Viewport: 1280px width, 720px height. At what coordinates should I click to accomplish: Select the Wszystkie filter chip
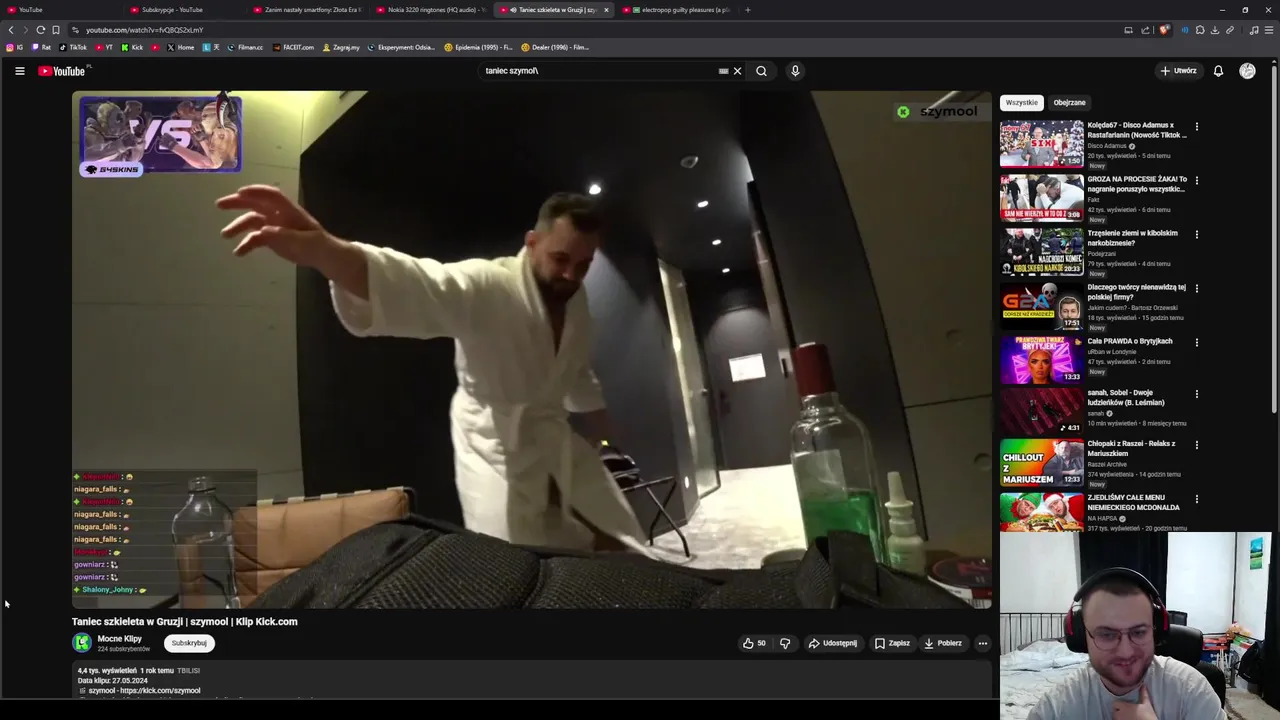1022,102
